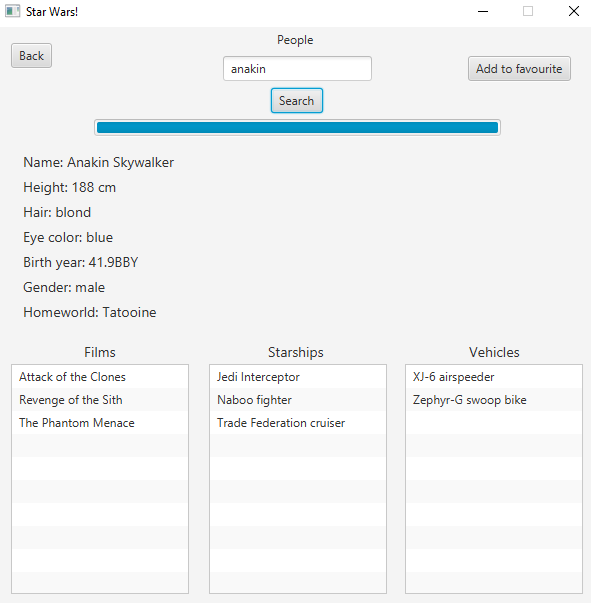
Task: Close the Star Wars! window
Action: (574, 11)
